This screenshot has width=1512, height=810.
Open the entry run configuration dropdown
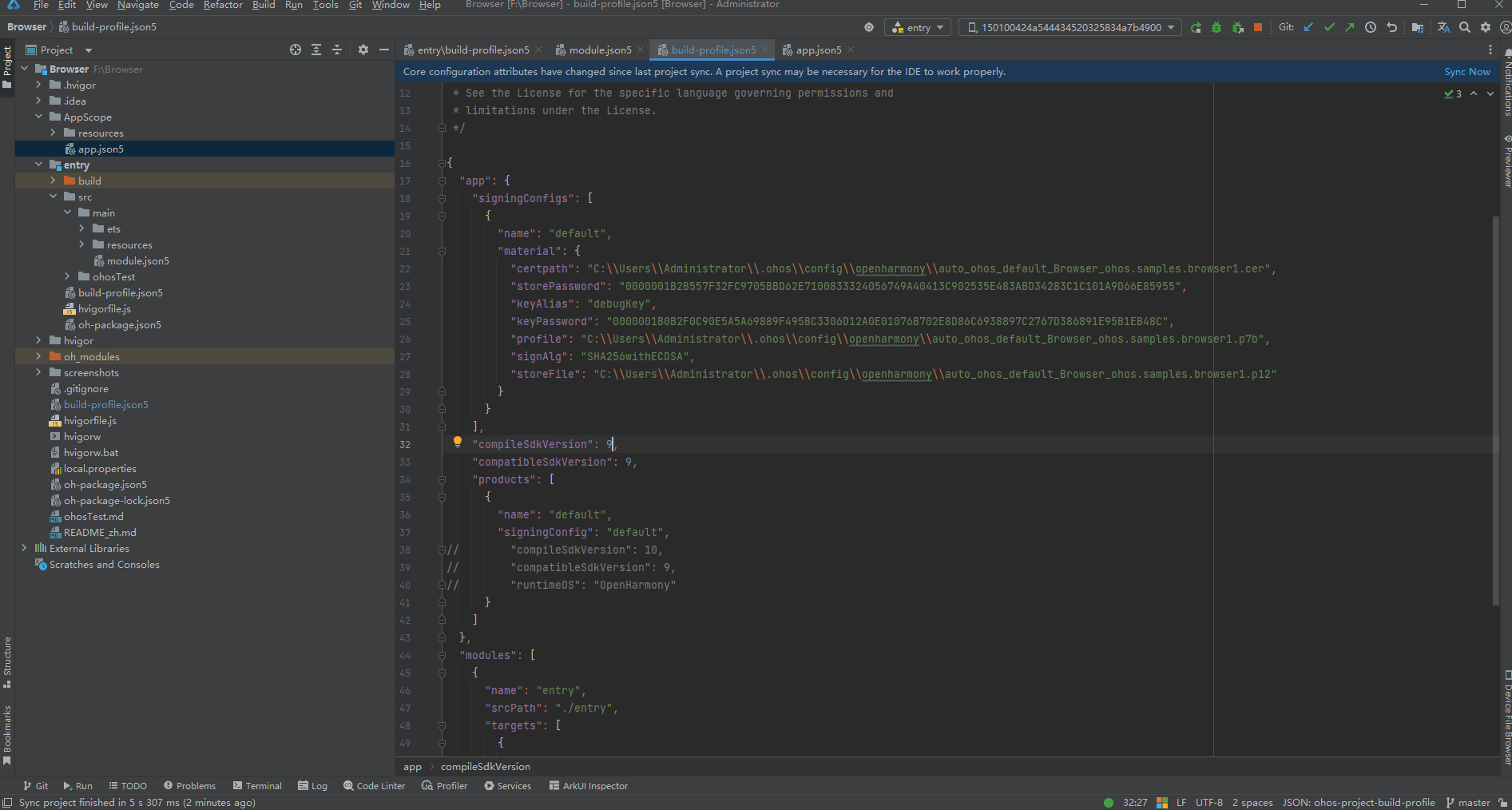click(x=918, y=28)
